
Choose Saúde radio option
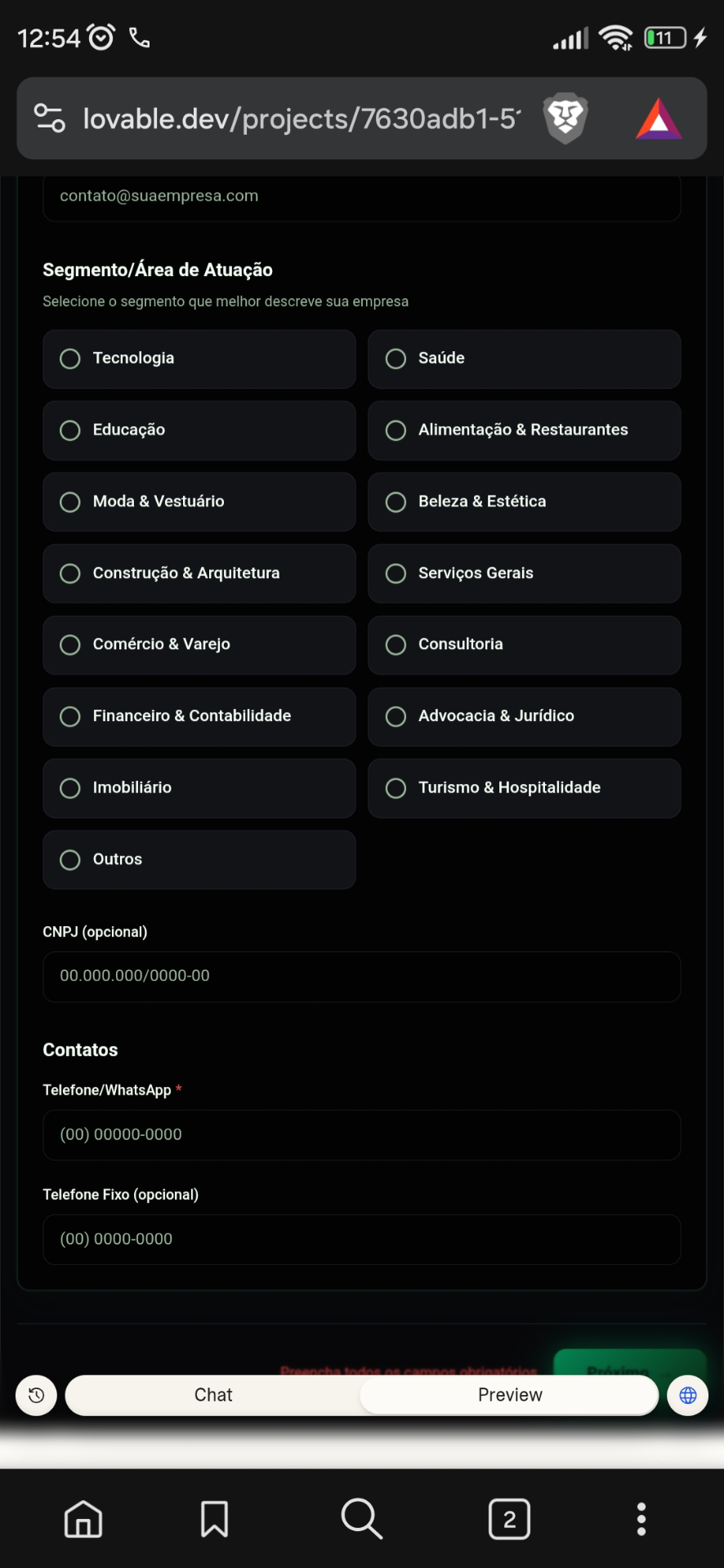[525, 359]
